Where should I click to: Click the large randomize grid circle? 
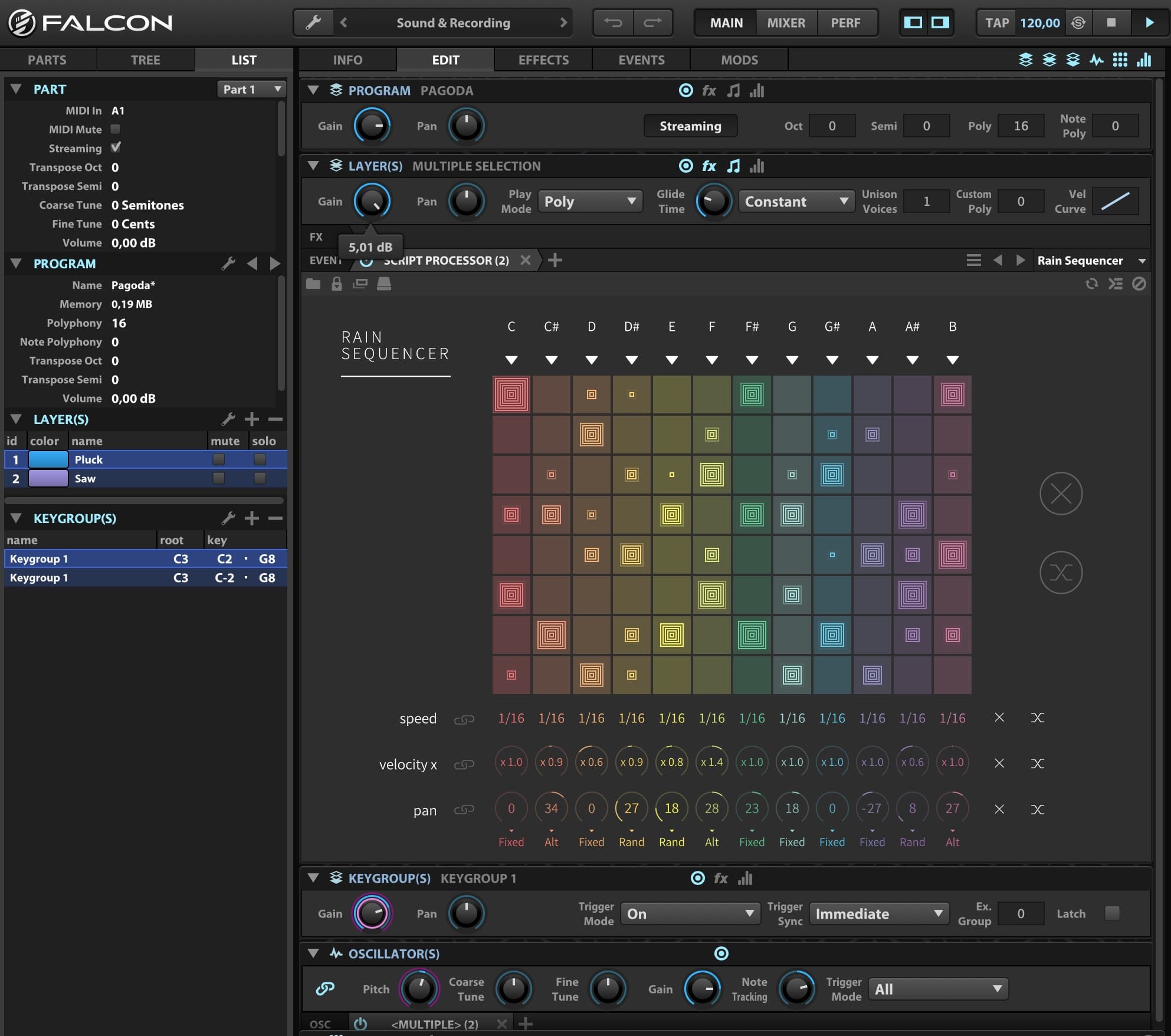pyautogui.click(x=1061, y=573)
